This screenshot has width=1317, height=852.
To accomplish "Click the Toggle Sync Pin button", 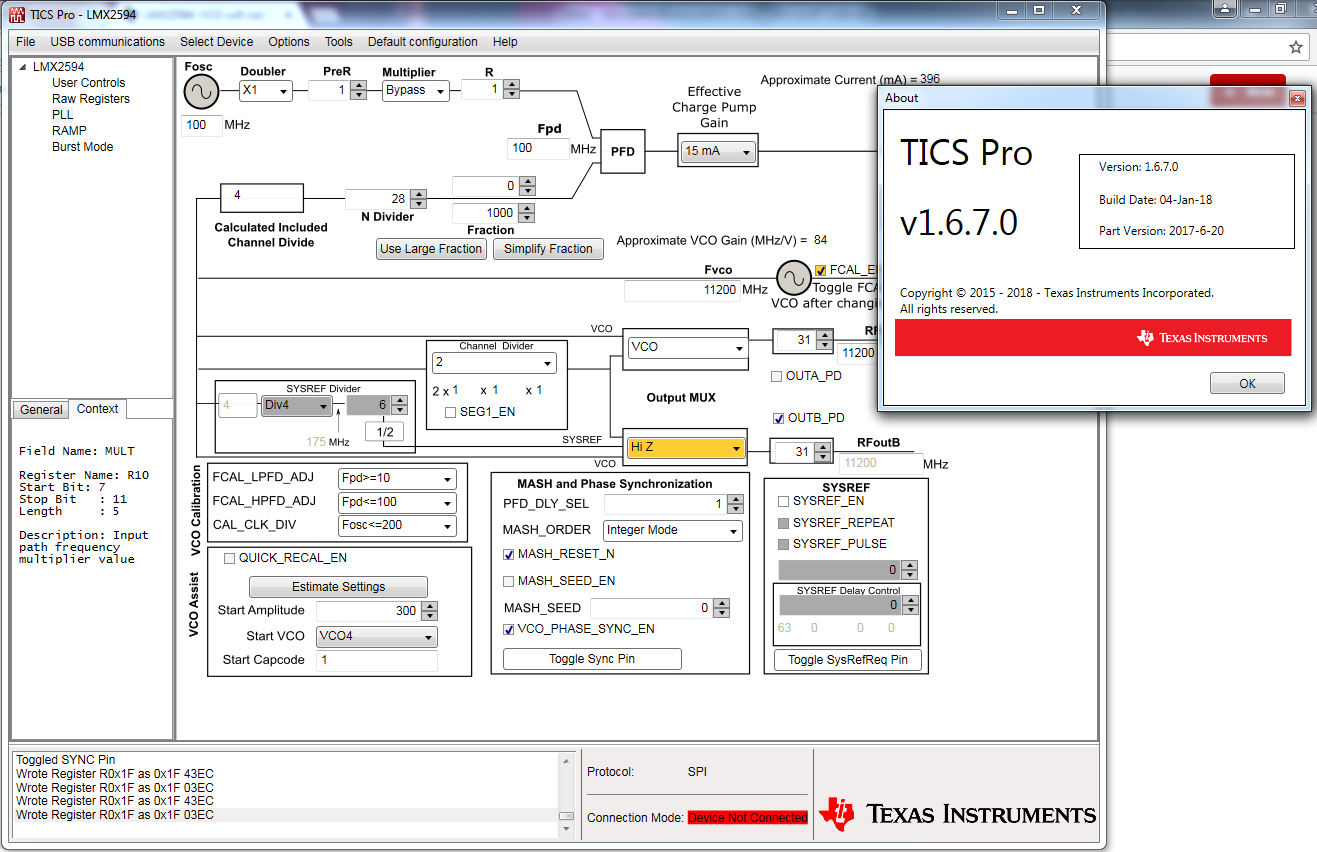I will 592,659.
